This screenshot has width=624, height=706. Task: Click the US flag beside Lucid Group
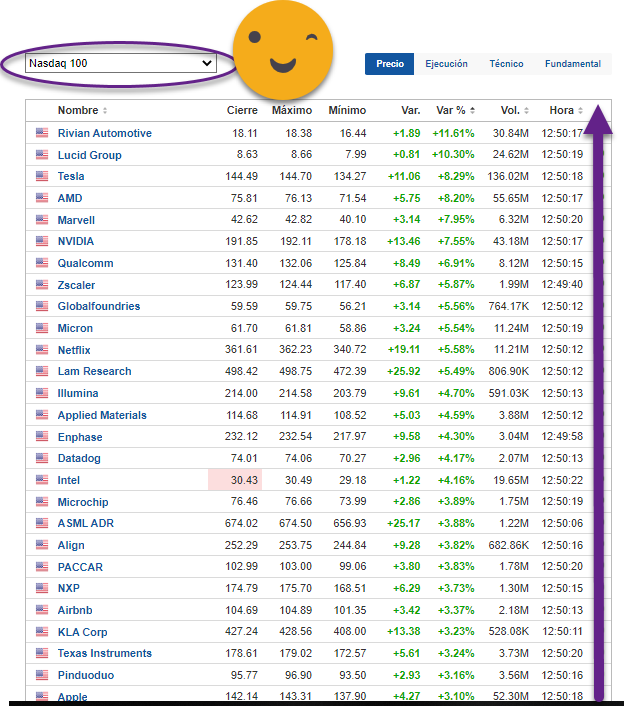[x=42, y=154]
